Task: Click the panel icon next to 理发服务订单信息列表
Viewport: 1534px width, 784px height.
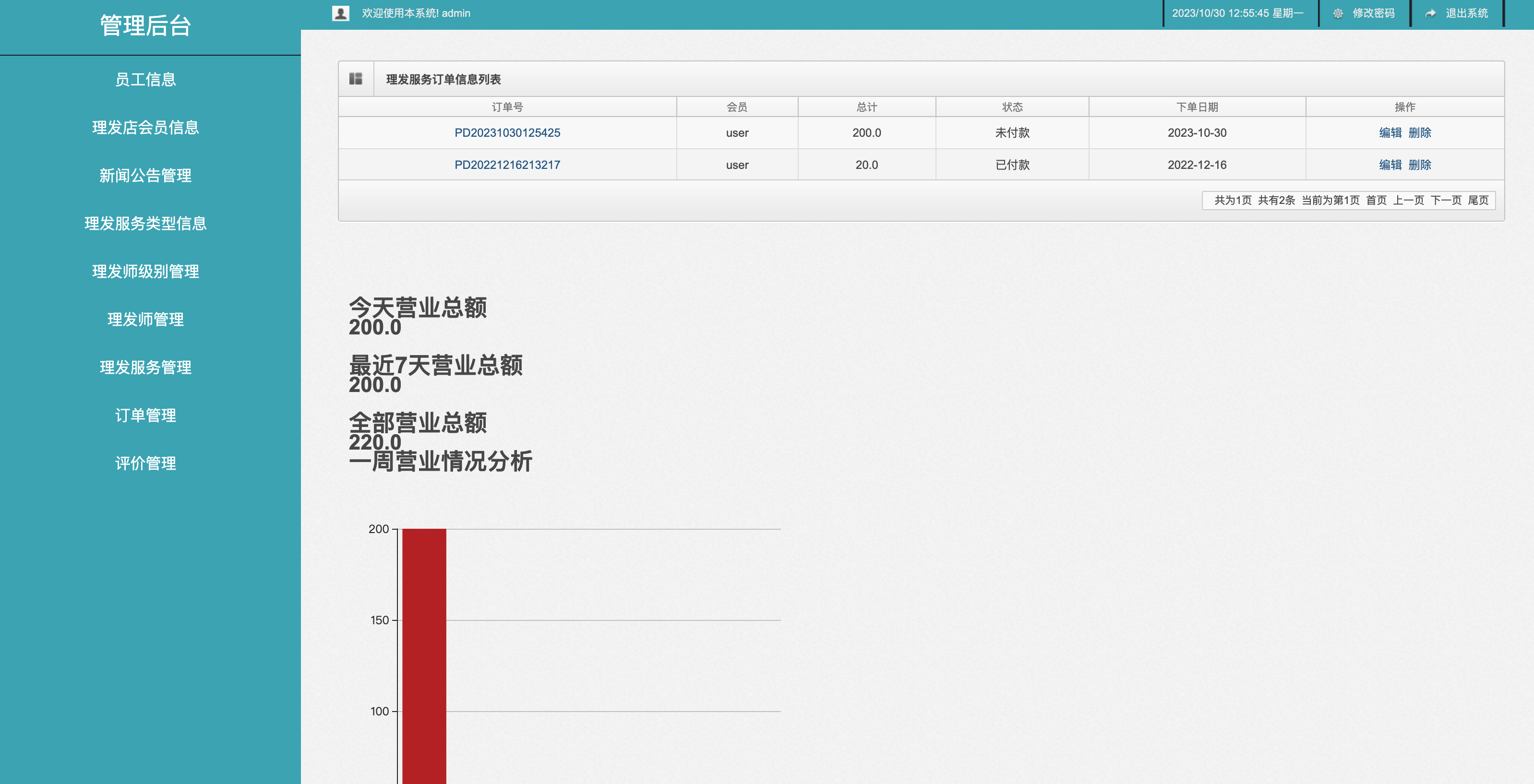Action: [x=356, y=78]
